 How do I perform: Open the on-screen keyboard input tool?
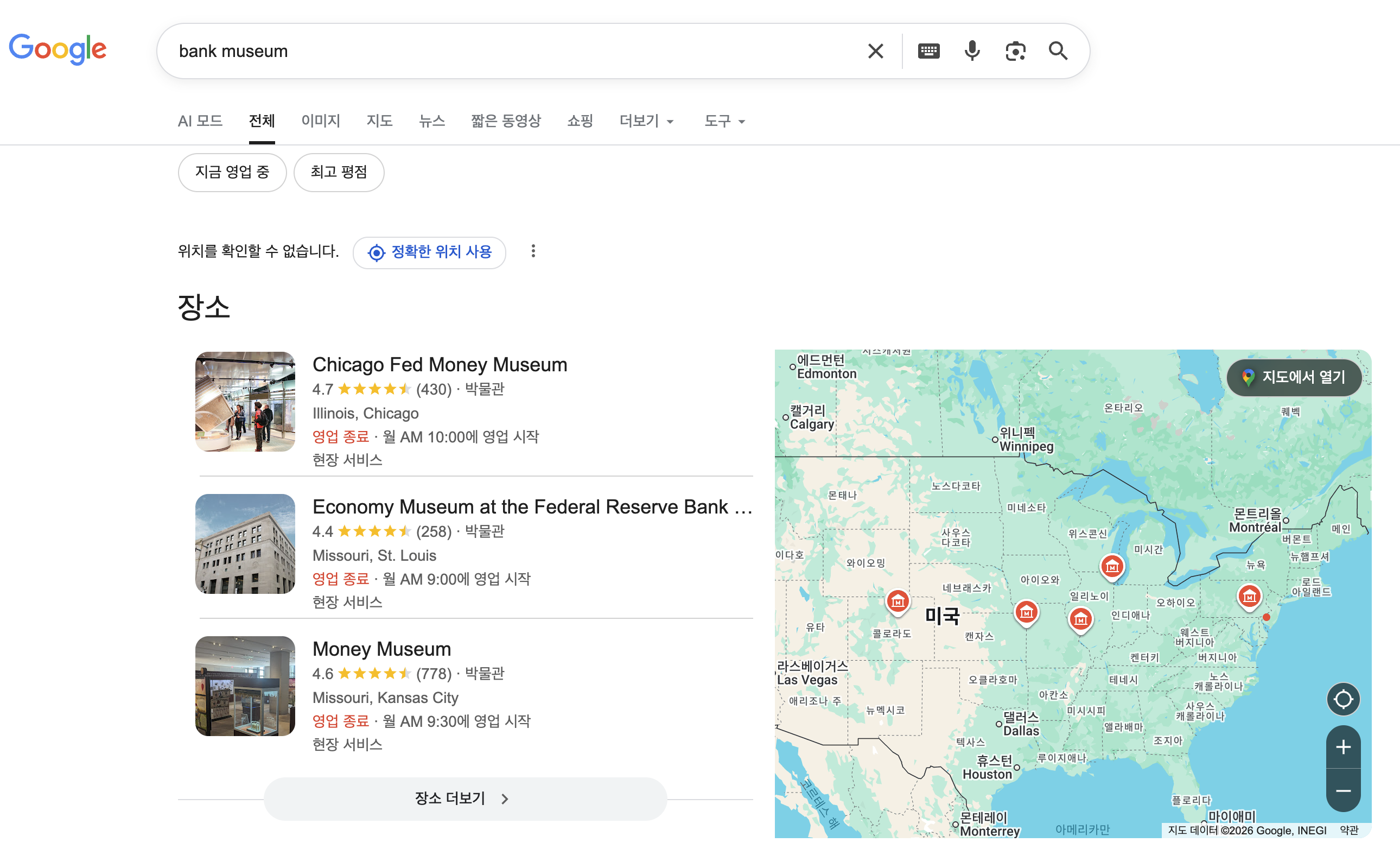928,51
